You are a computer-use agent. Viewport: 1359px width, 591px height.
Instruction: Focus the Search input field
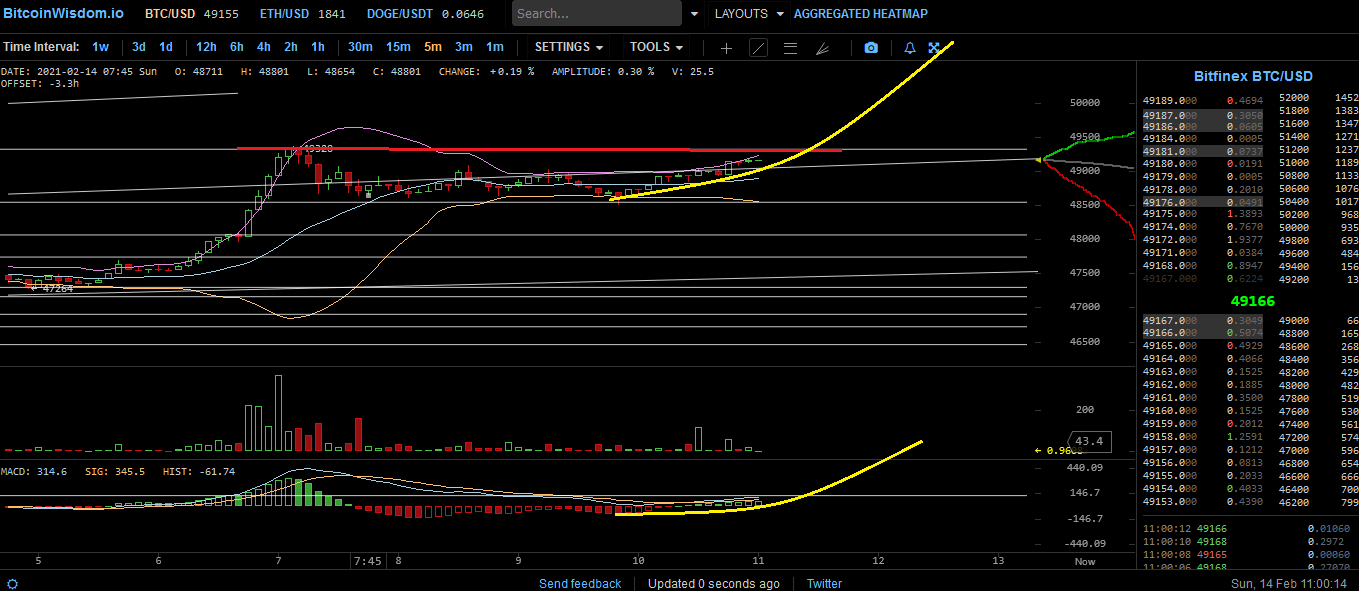tap(597, 14)
